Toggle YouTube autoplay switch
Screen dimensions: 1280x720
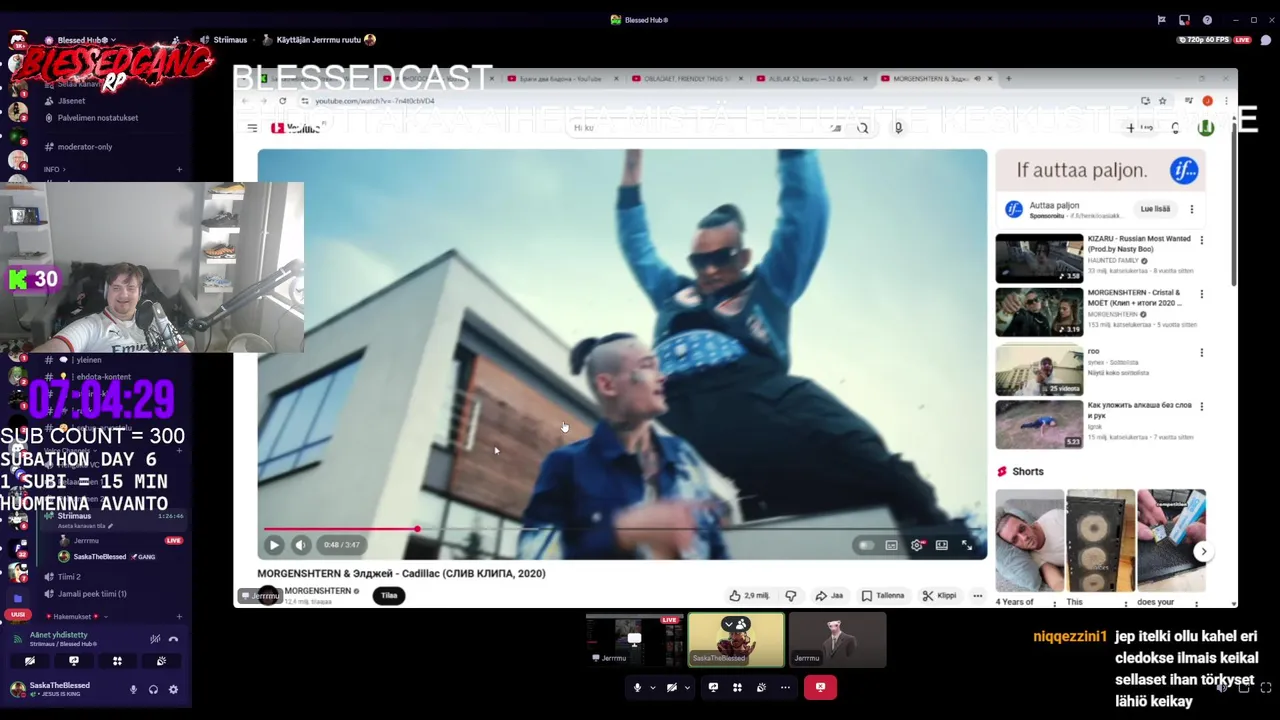pyautogui.click(x=866, y=545)
